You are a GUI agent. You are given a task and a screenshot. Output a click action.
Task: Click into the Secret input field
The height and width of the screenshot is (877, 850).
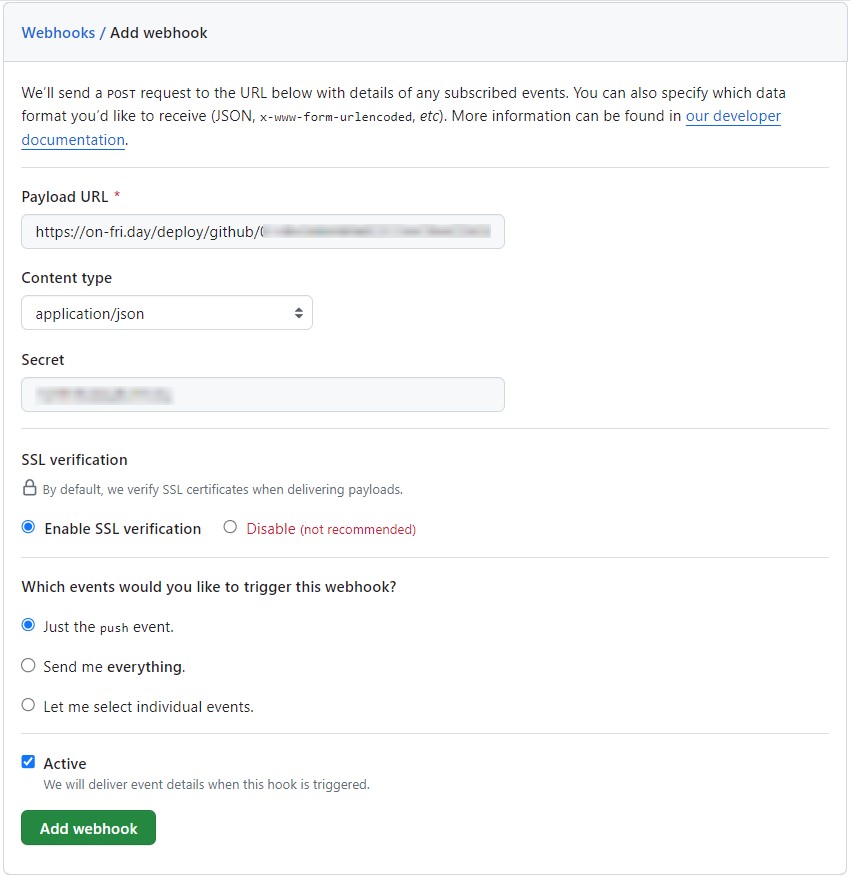(262, 395)
